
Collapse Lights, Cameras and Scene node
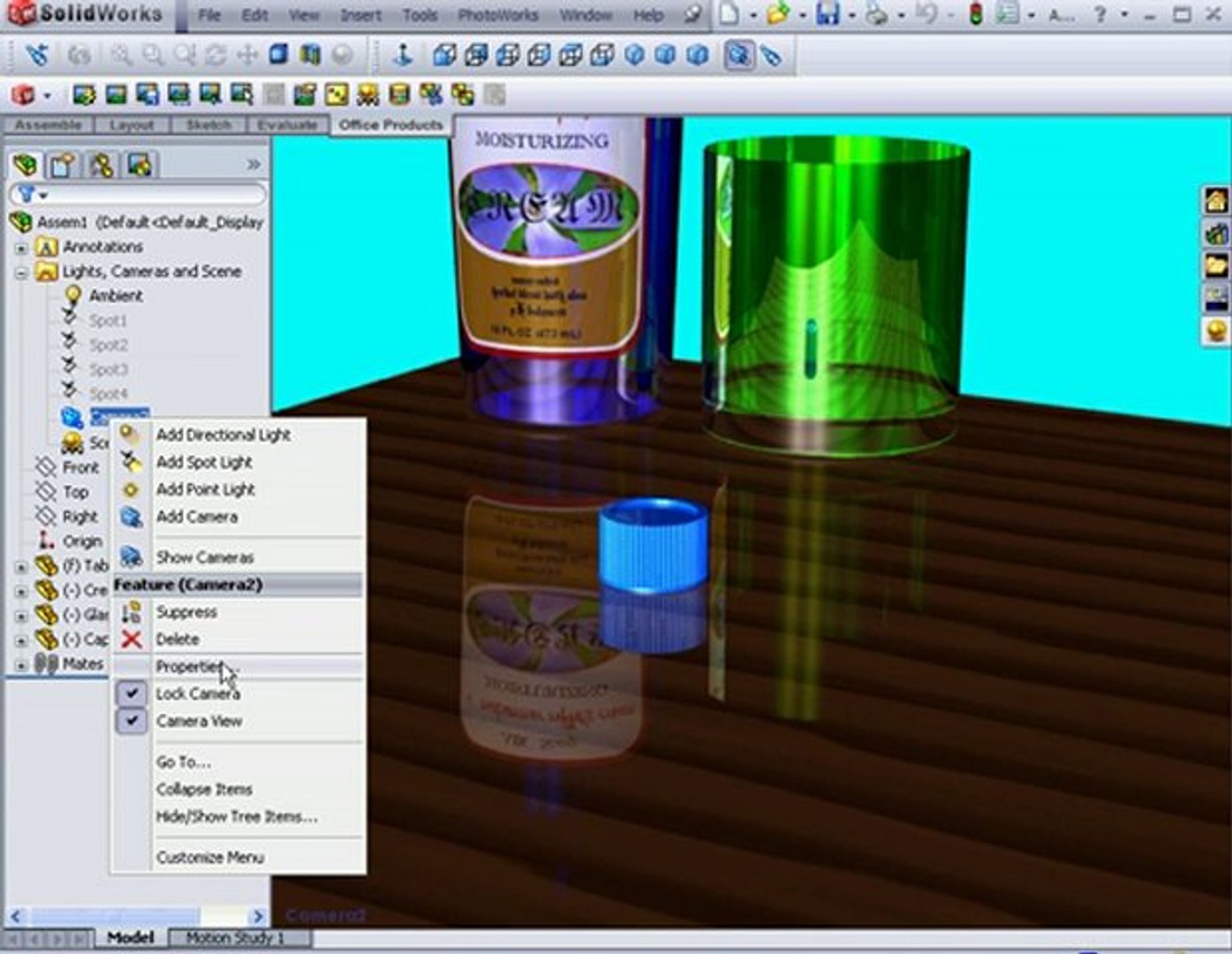coord(21,273)
